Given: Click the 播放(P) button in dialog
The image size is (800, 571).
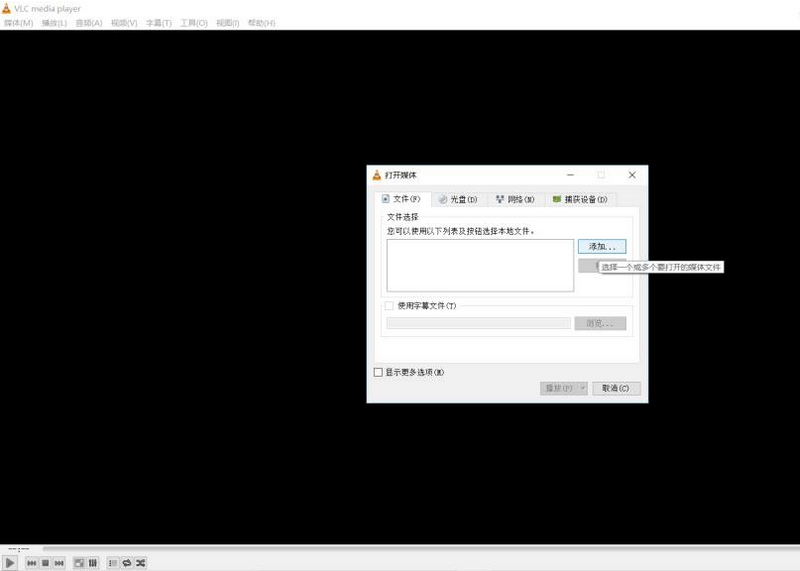Looking at the screenshot, I should click(559, 388).
